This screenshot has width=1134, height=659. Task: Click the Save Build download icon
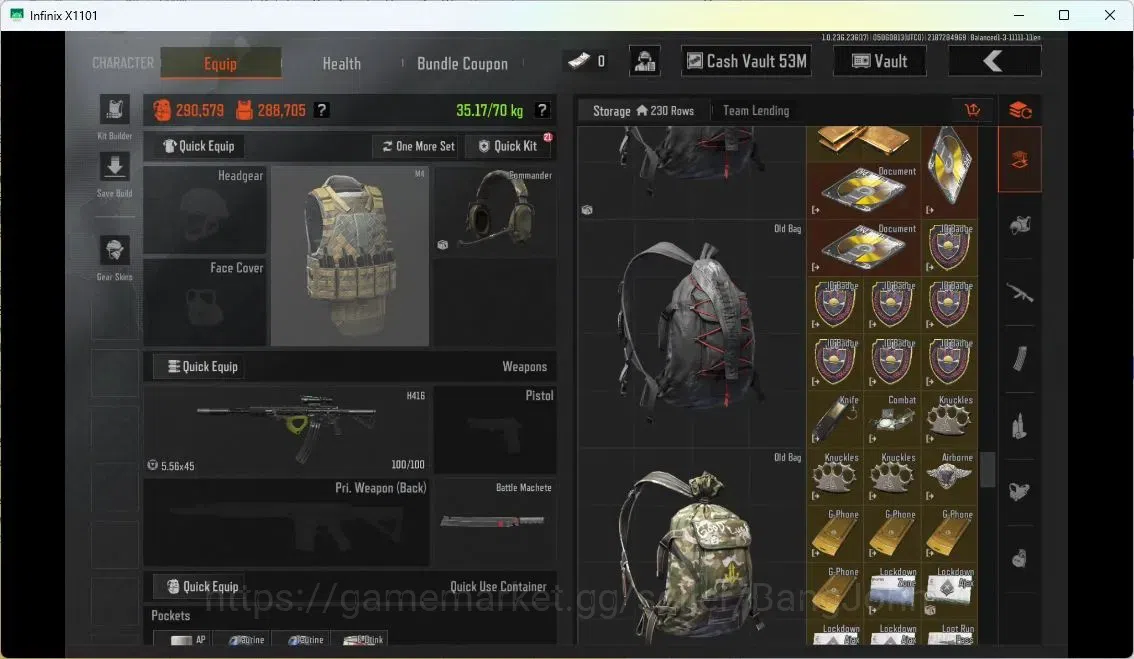coord(114,168)
